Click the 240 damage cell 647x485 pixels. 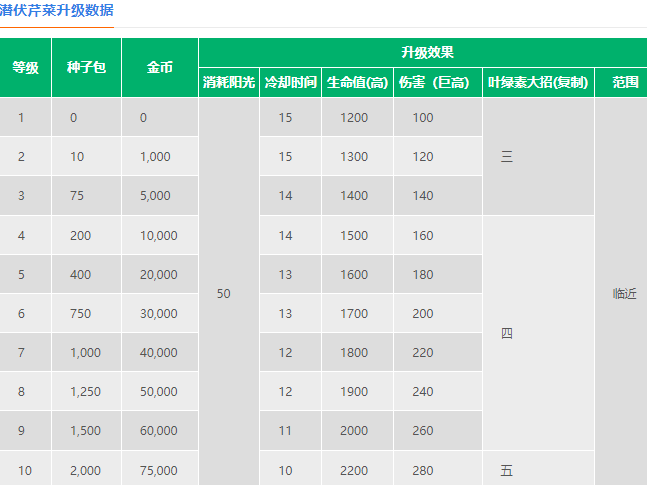click(438, 391)
